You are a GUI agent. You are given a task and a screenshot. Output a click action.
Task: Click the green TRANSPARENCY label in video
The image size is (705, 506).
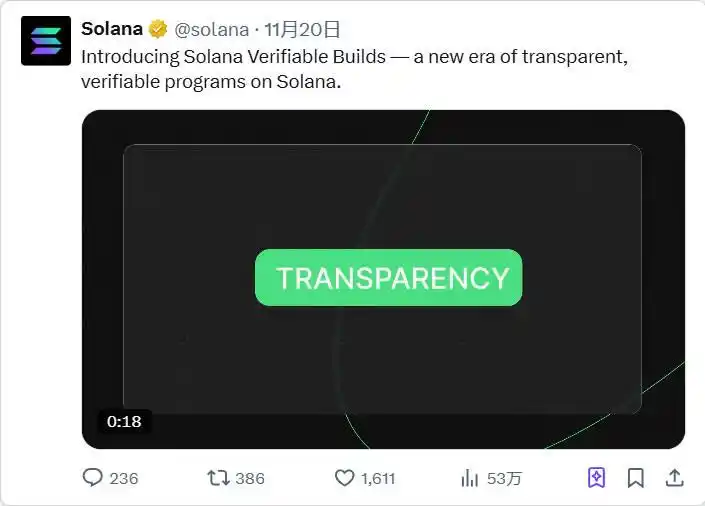click(x=388, y=277)
